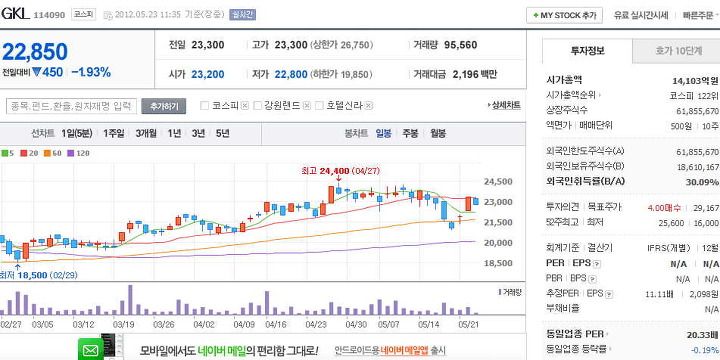Click the blue 실시간 badge in the header

(242, 15)
